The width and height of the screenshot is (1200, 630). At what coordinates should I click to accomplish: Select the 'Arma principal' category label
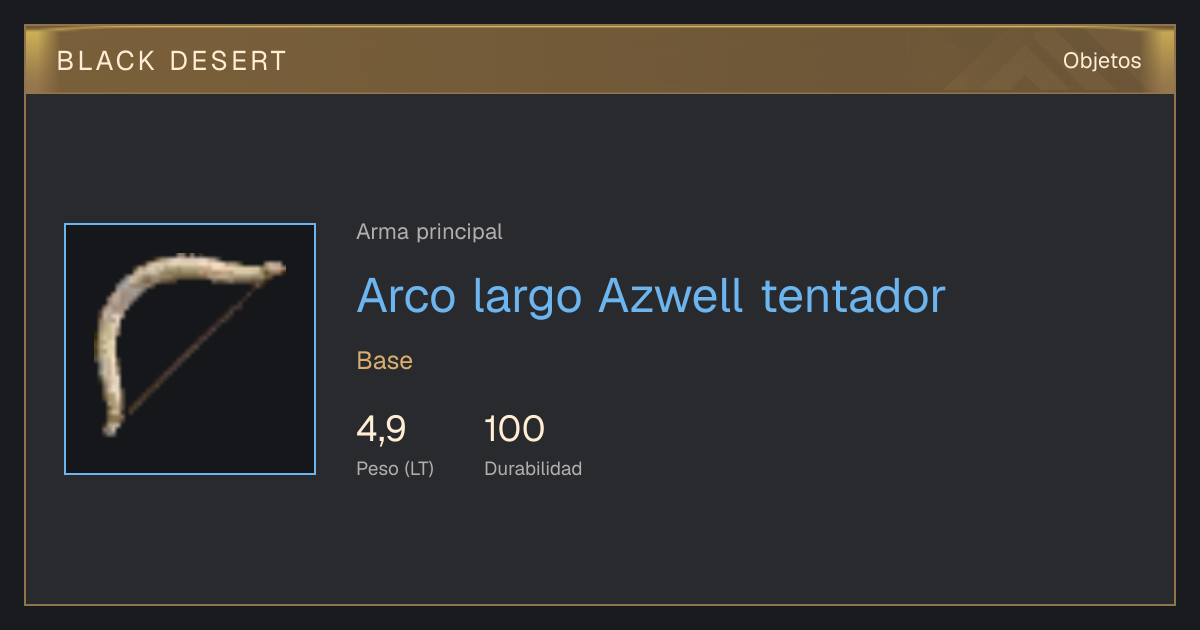click(x=429, y=232)
